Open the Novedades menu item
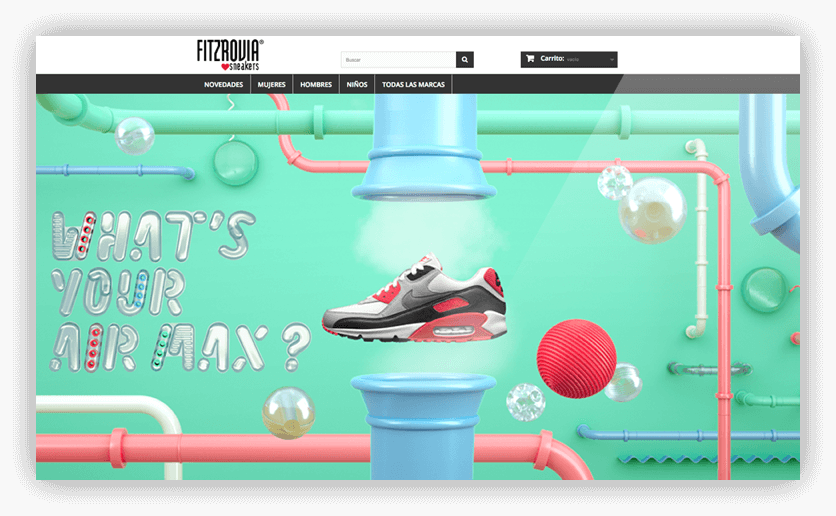The height and width of the screenshot is (516, 836). click(x=223, y=84)
